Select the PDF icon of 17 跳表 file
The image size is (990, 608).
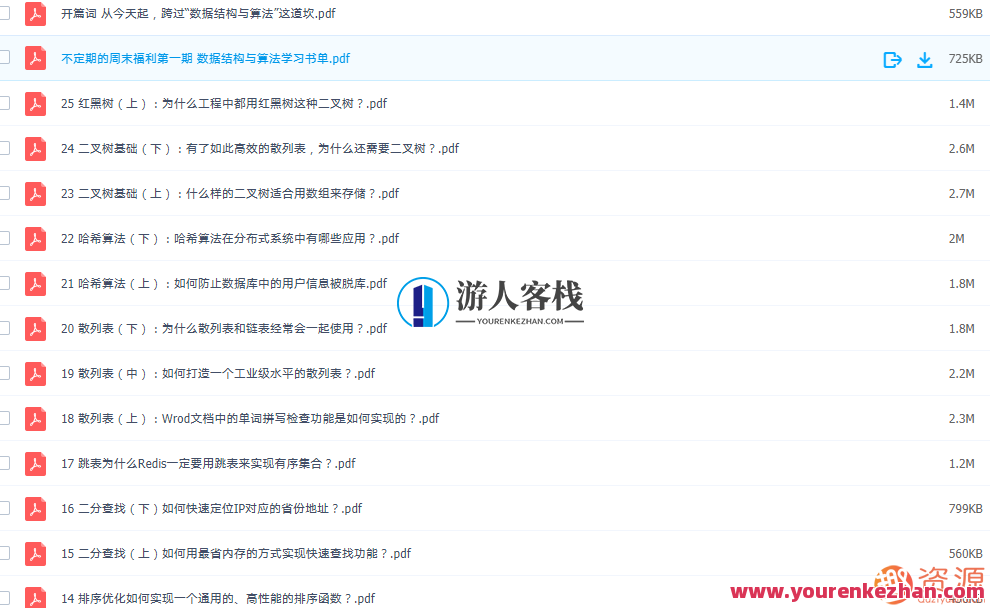click(35, 463)
